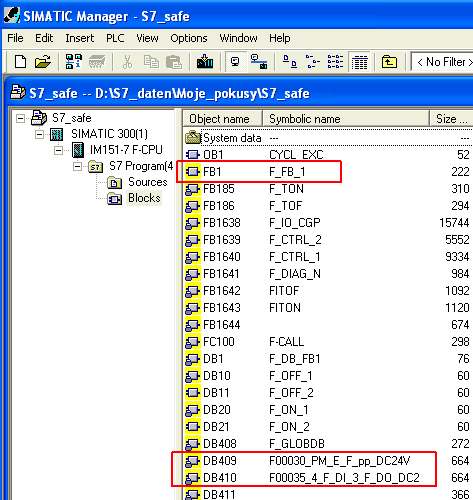Click the Up One Level icon
This screenshot has width=473, height=500.
coord(389,62)
